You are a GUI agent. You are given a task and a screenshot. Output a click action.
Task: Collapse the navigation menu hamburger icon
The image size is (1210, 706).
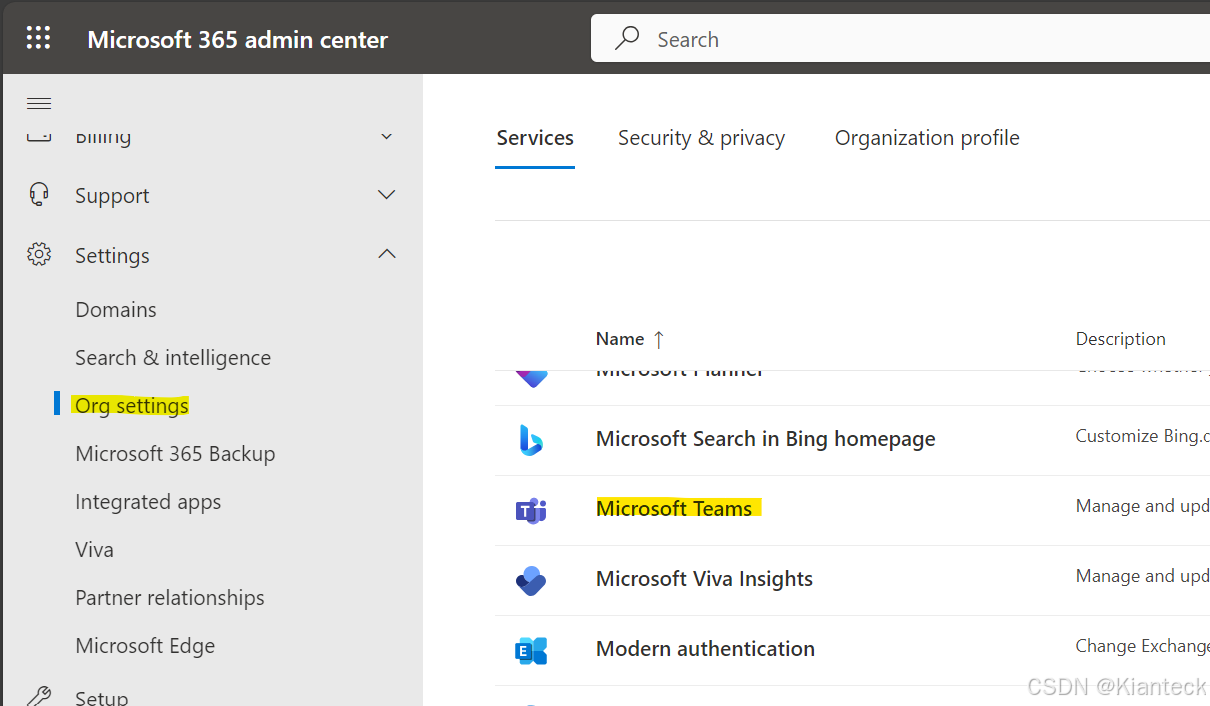(39, 104)
